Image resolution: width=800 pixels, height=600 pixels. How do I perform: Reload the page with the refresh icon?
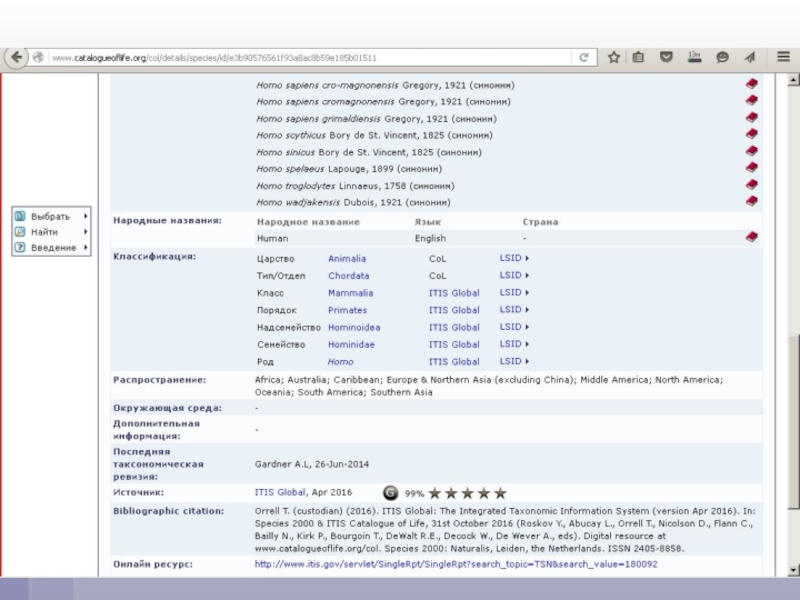tap(584, 58)
